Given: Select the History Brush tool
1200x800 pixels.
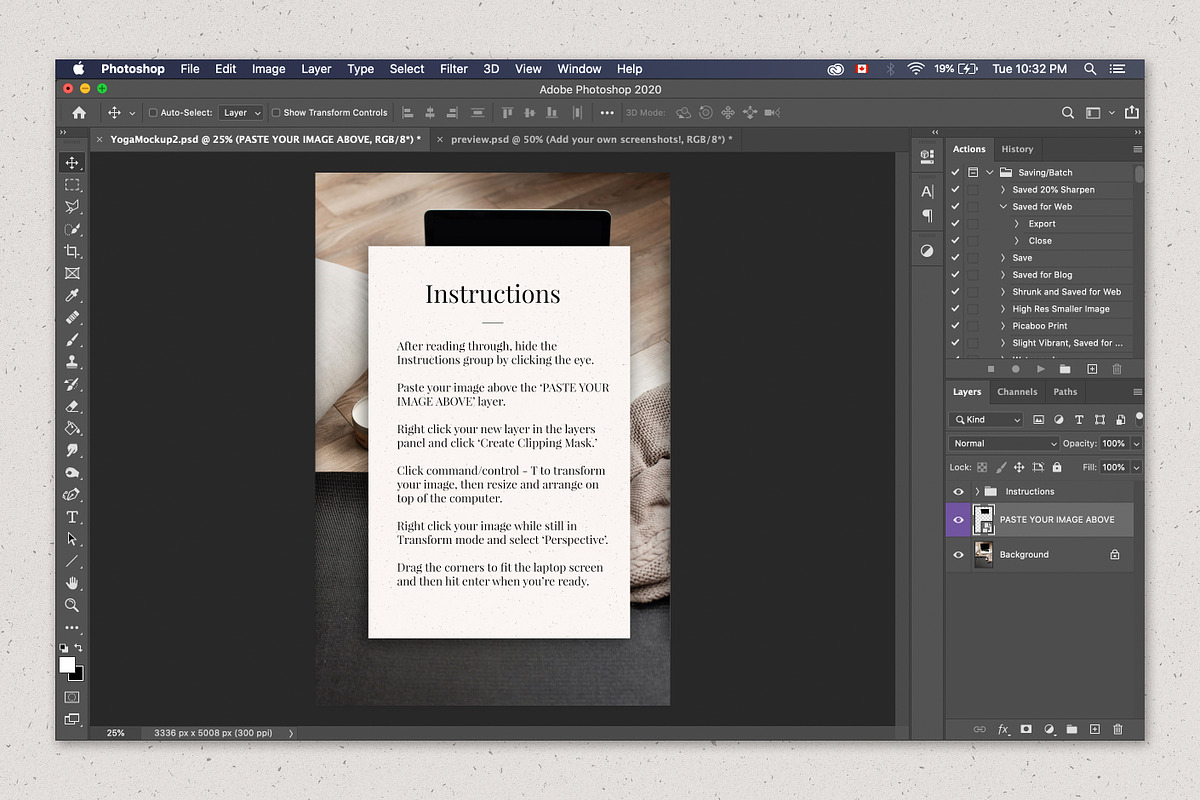Looking at the screenshot, I should pyautogui.click(x=72, y=384).
